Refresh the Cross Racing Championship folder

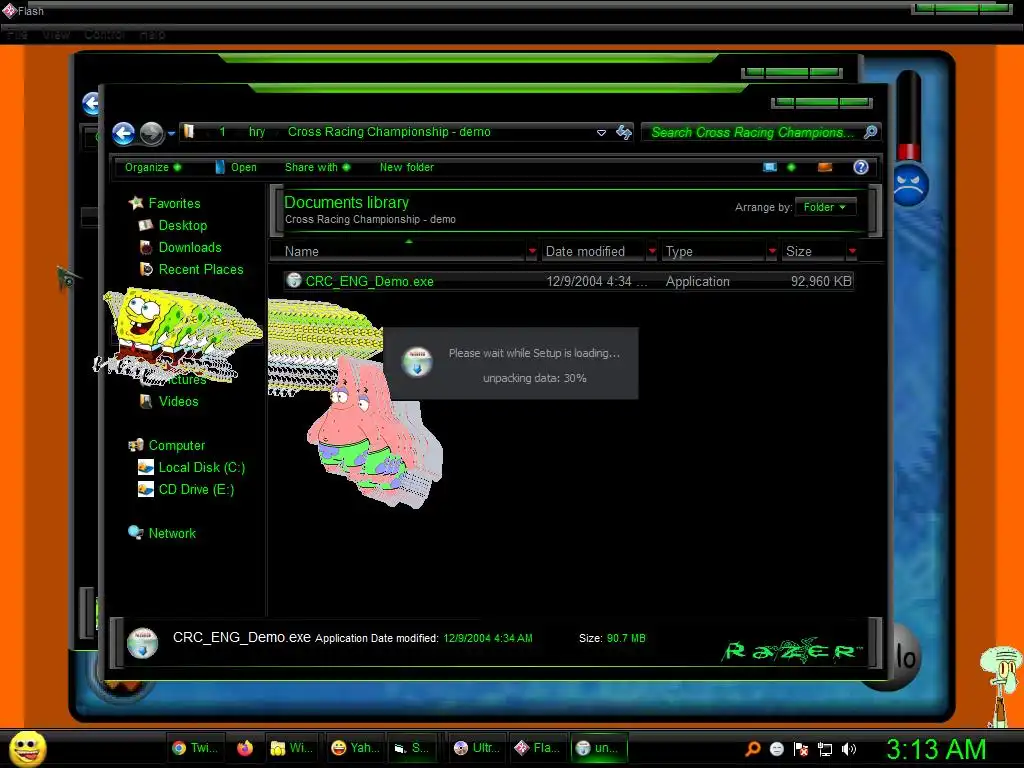[624, 133]
